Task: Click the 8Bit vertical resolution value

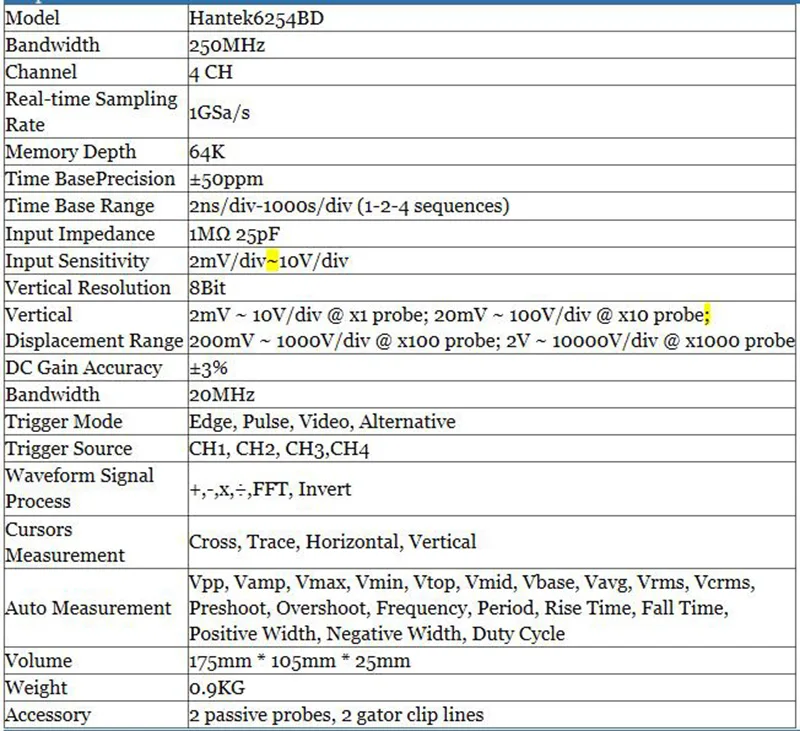Action: point(207,288)
